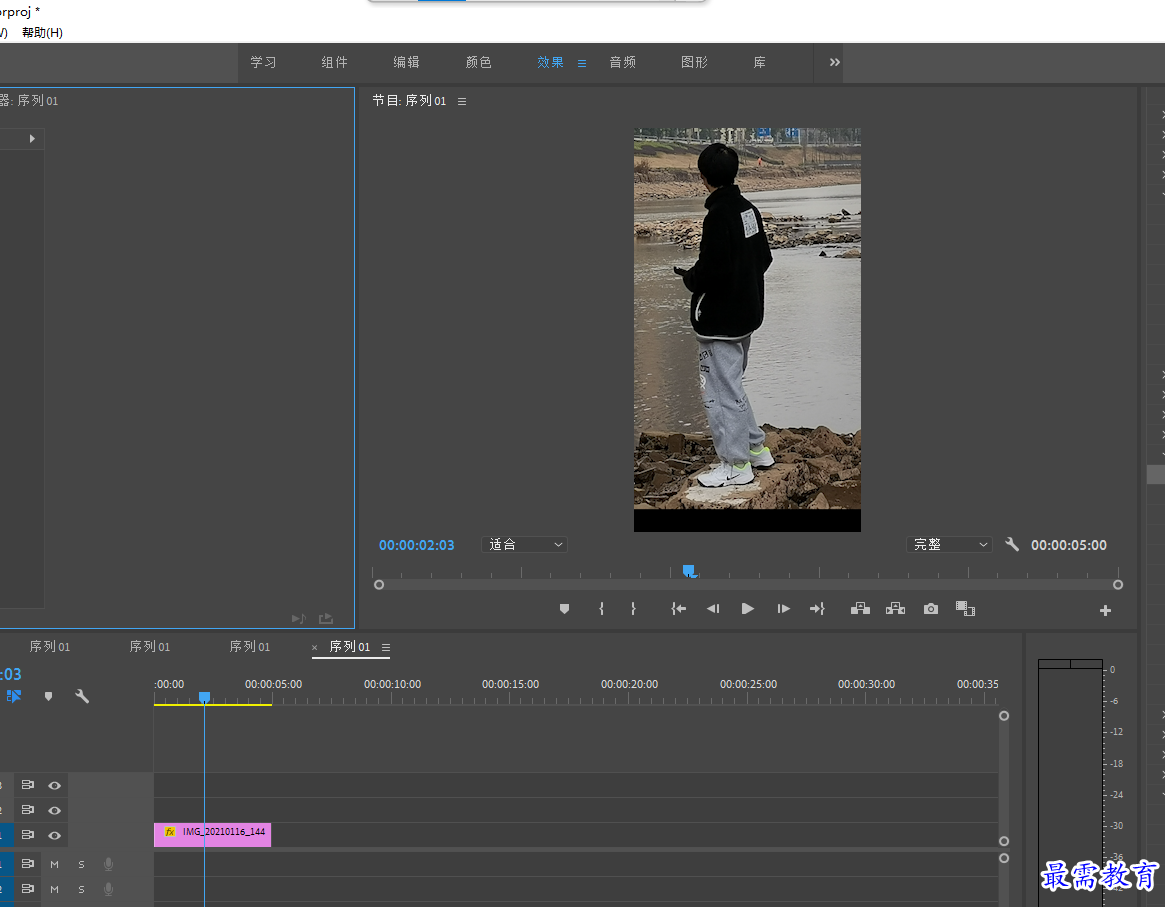1165x907 pixels.
Task: Step forward one frame
Action: click(x=783, y=609)
